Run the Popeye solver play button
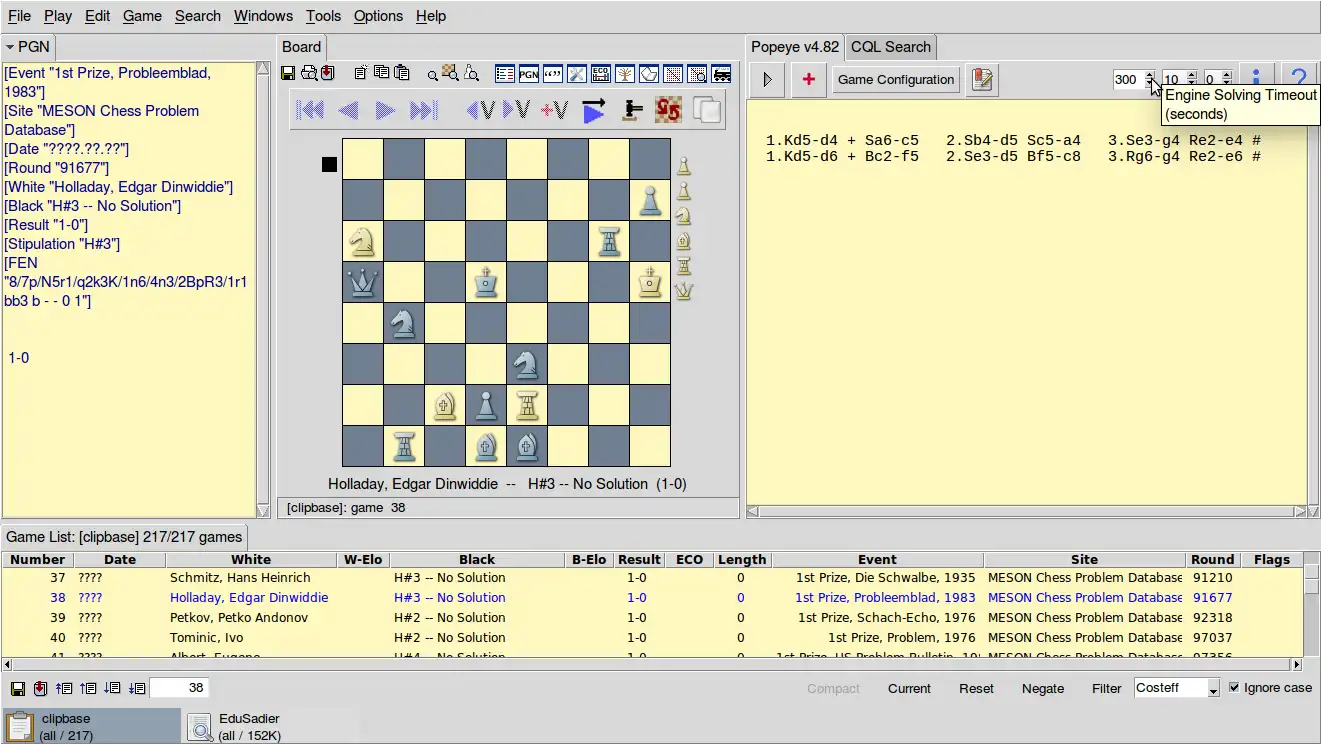This screenshot has width=1321, height=744. [767, 80]
